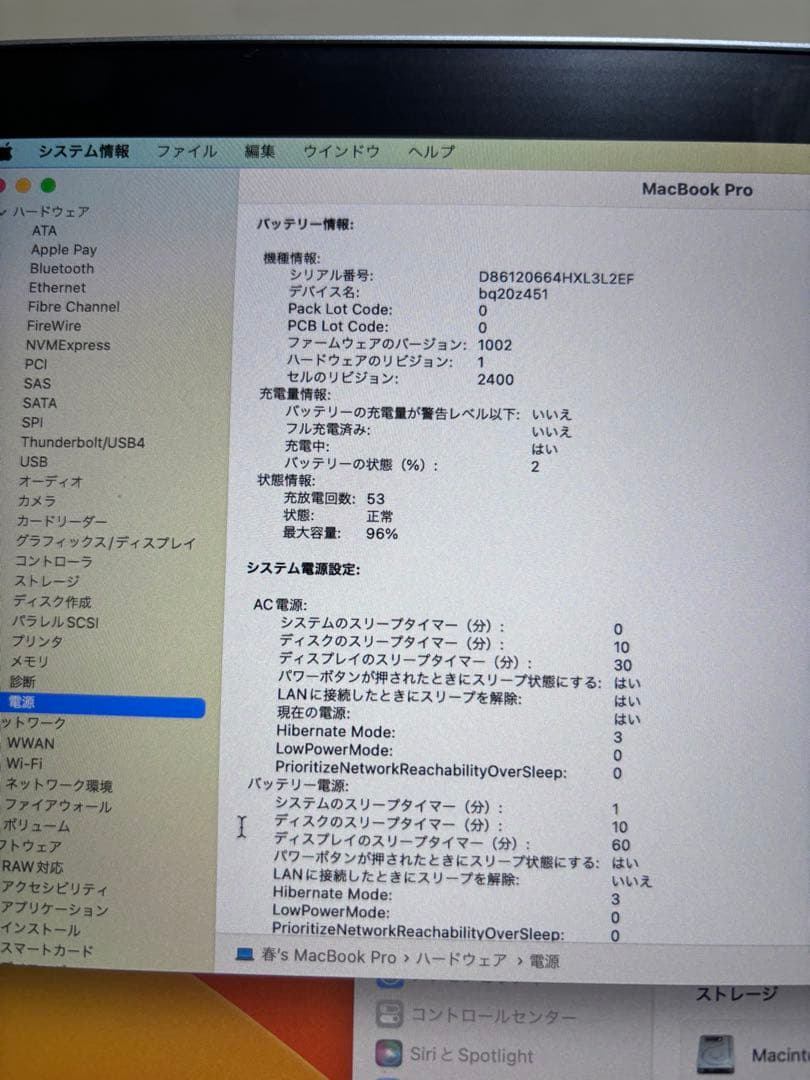The width and height of the screenshot is (810, 1080).
Task: Open the ウインドウ menu
Action: point(342,150)
